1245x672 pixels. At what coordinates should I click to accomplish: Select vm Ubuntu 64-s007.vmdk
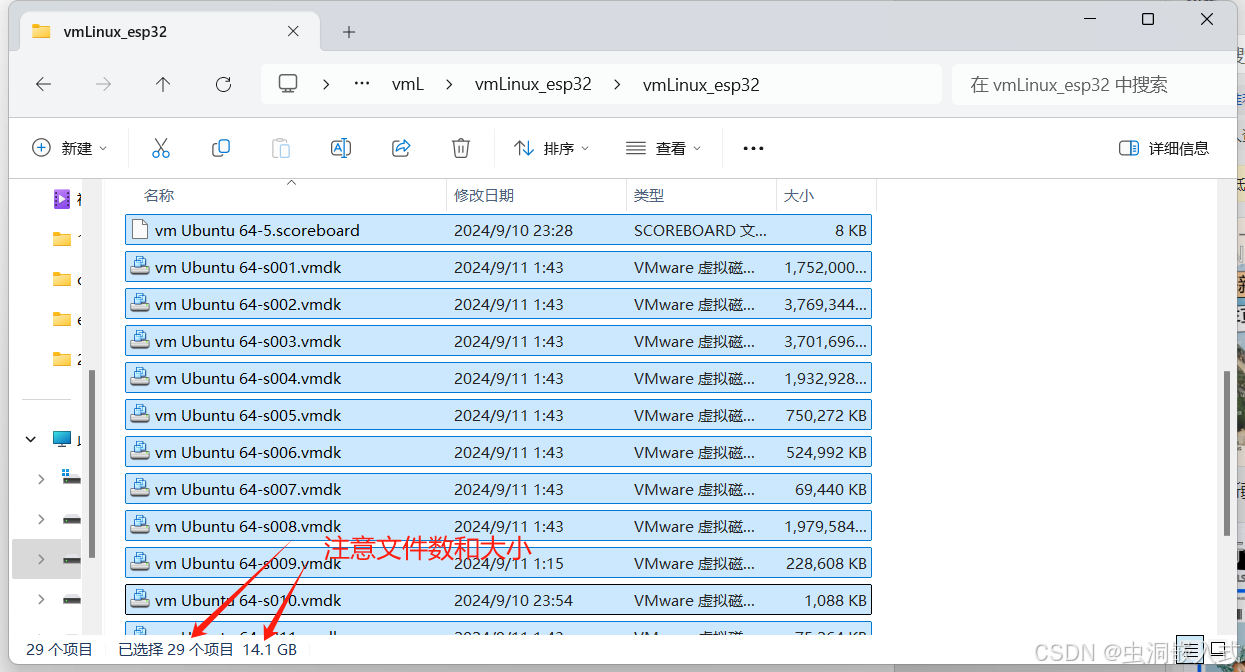click(498, 489)
